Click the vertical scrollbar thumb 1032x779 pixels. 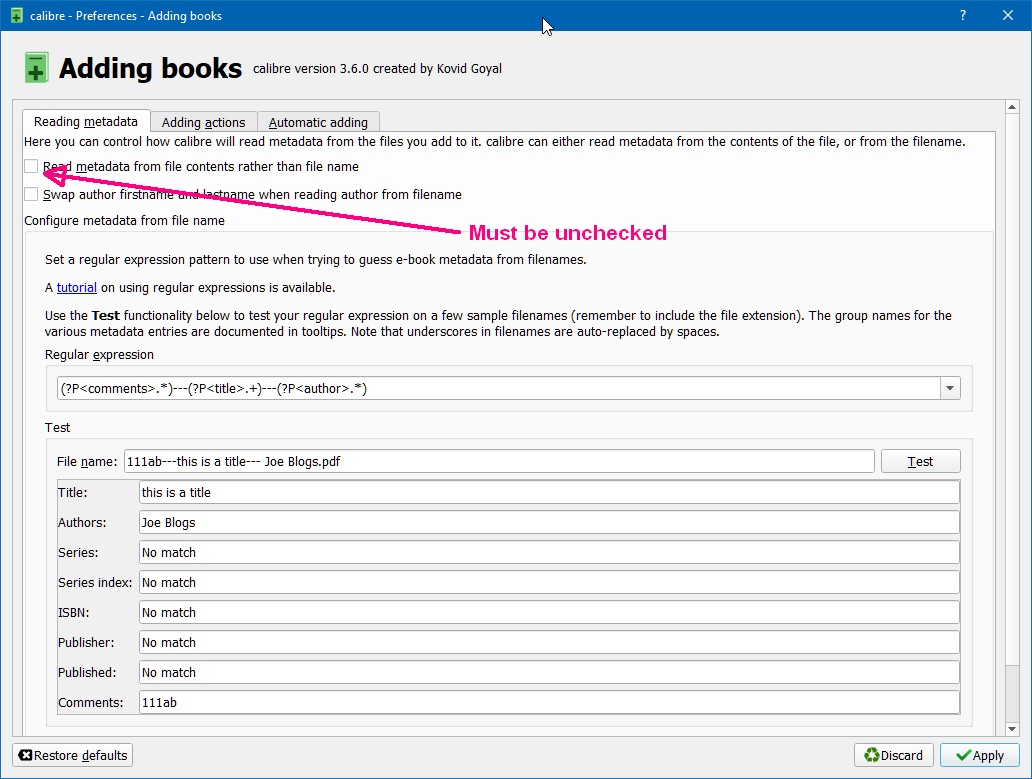pyautogui.click(x=1012, y=389)
